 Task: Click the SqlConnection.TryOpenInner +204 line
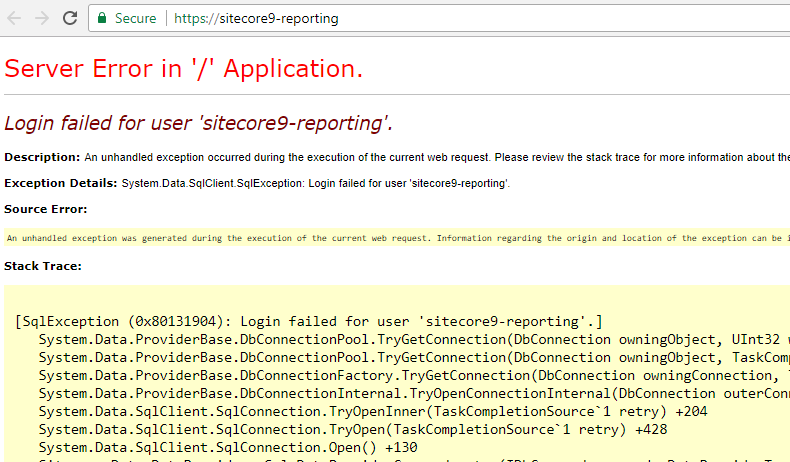(373, 412)
